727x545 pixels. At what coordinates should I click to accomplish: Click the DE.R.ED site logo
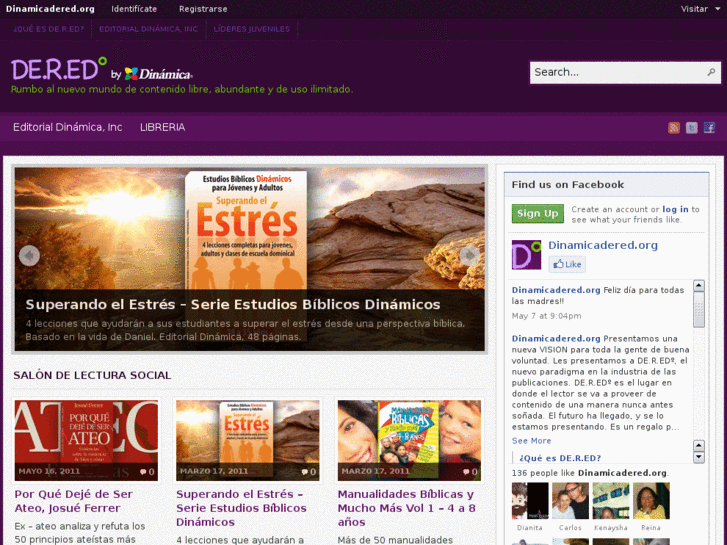coord(59,69)
